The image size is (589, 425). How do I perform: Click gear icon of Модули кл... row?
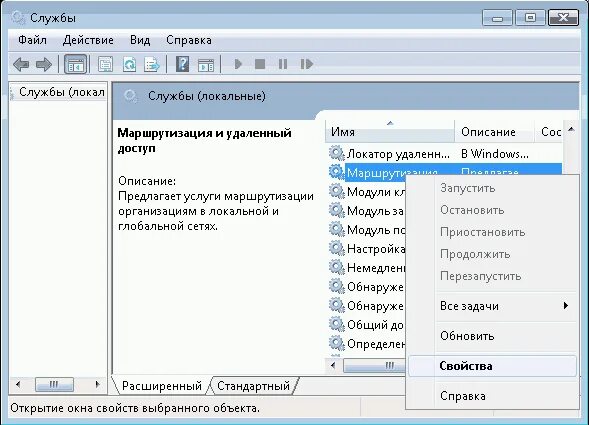coord(337,191)
